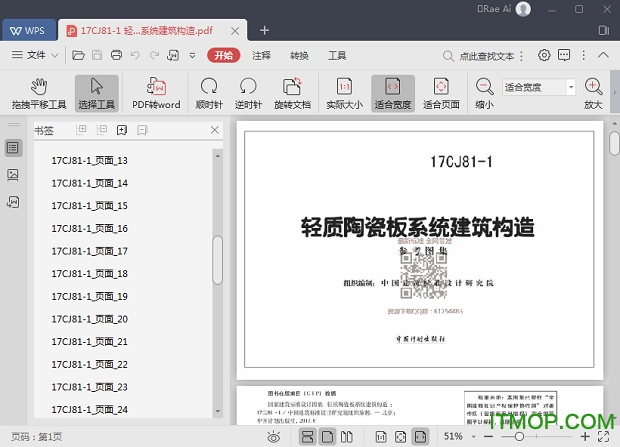Choose fit page view
The height and width of the screenshot is (447, 620).
pyautogui.click(x=441, y=93)
